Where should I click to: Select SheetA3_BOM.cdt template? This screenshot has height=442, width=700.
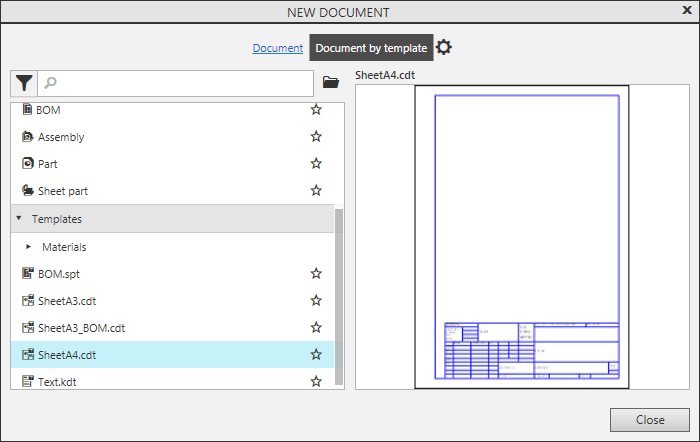point(81,327)
